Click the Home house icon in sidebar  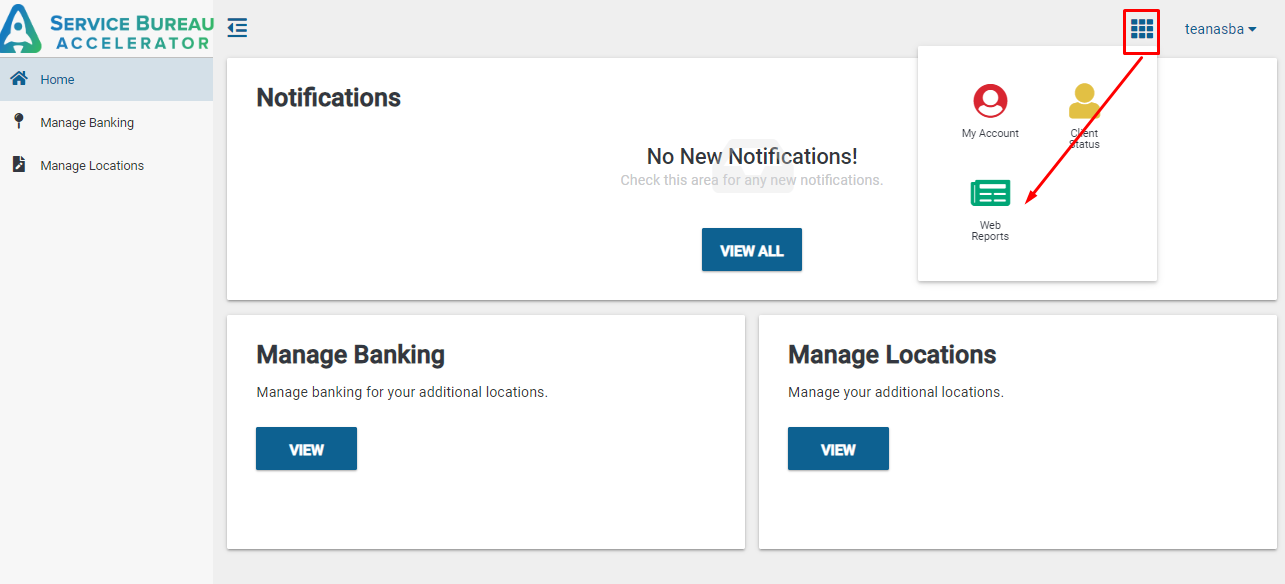coord(18,79)
